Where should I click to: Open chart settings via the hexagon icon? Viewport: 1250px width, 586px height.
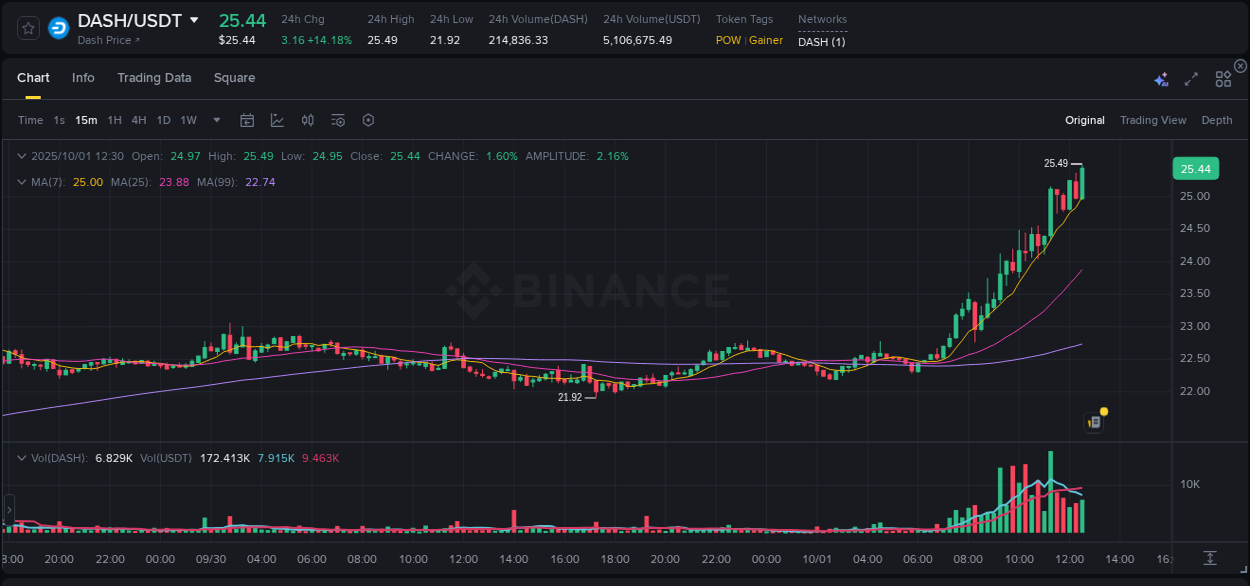click(368, 120)
